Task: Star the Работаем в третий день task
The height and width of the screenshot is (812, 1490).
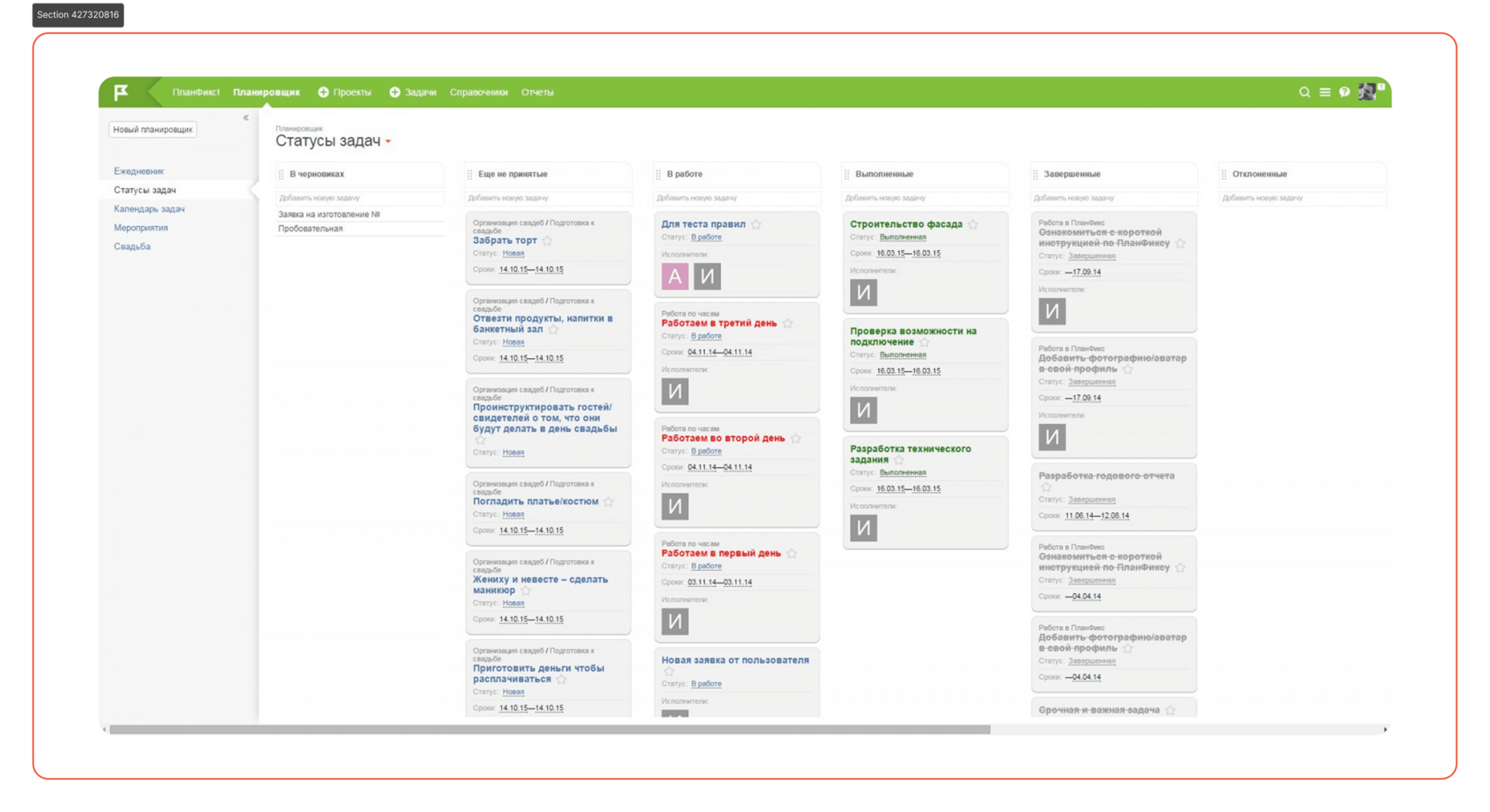Action: tap(788, 324)
